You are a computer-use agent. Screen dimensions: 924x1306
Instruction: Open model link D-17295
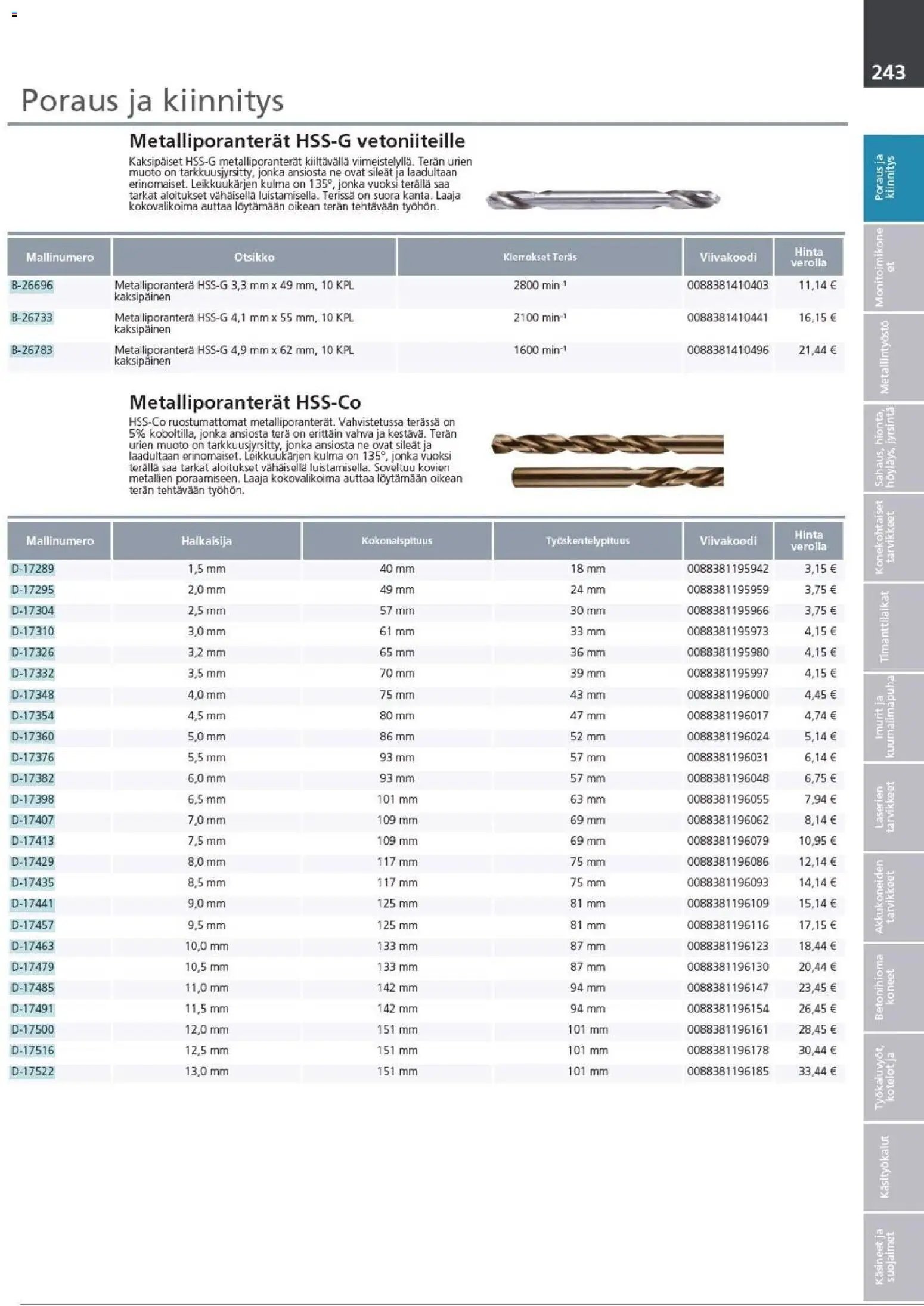(x=32, y=590)
